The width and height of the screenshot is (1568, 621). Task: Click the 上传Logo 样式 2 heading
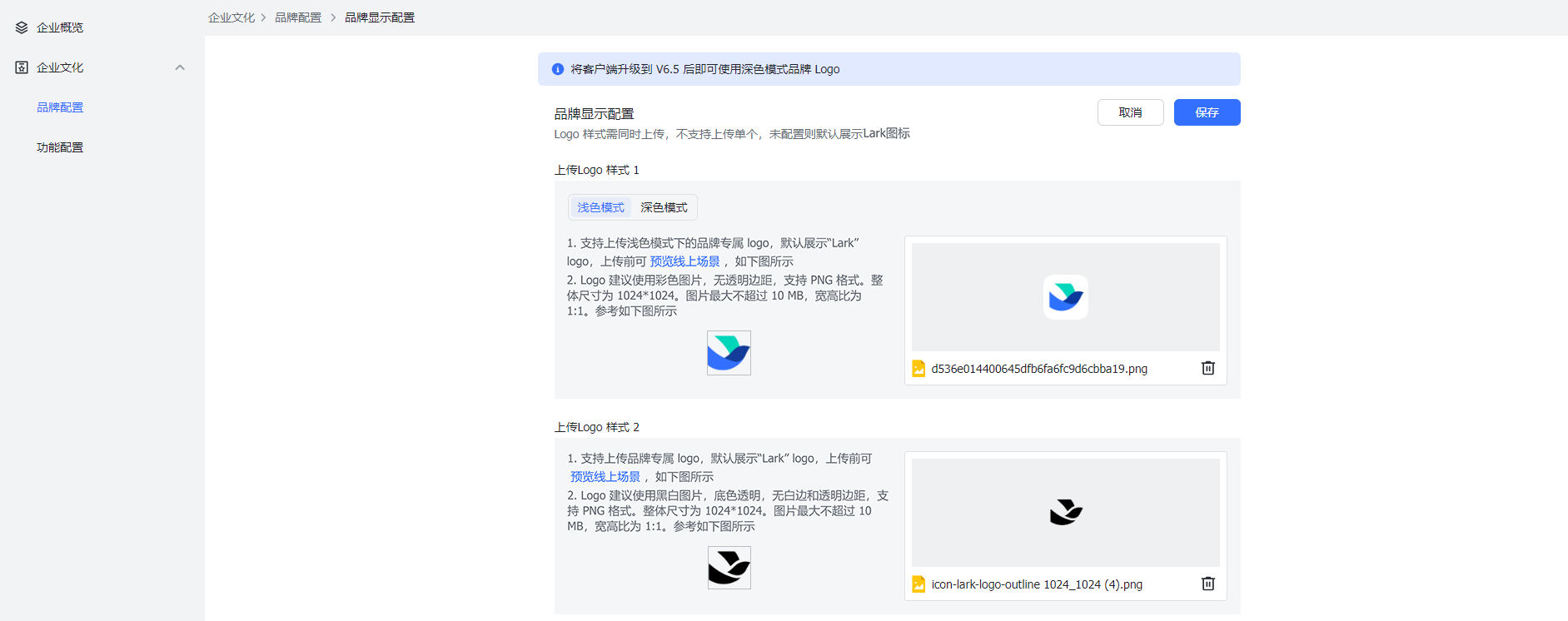597,427
